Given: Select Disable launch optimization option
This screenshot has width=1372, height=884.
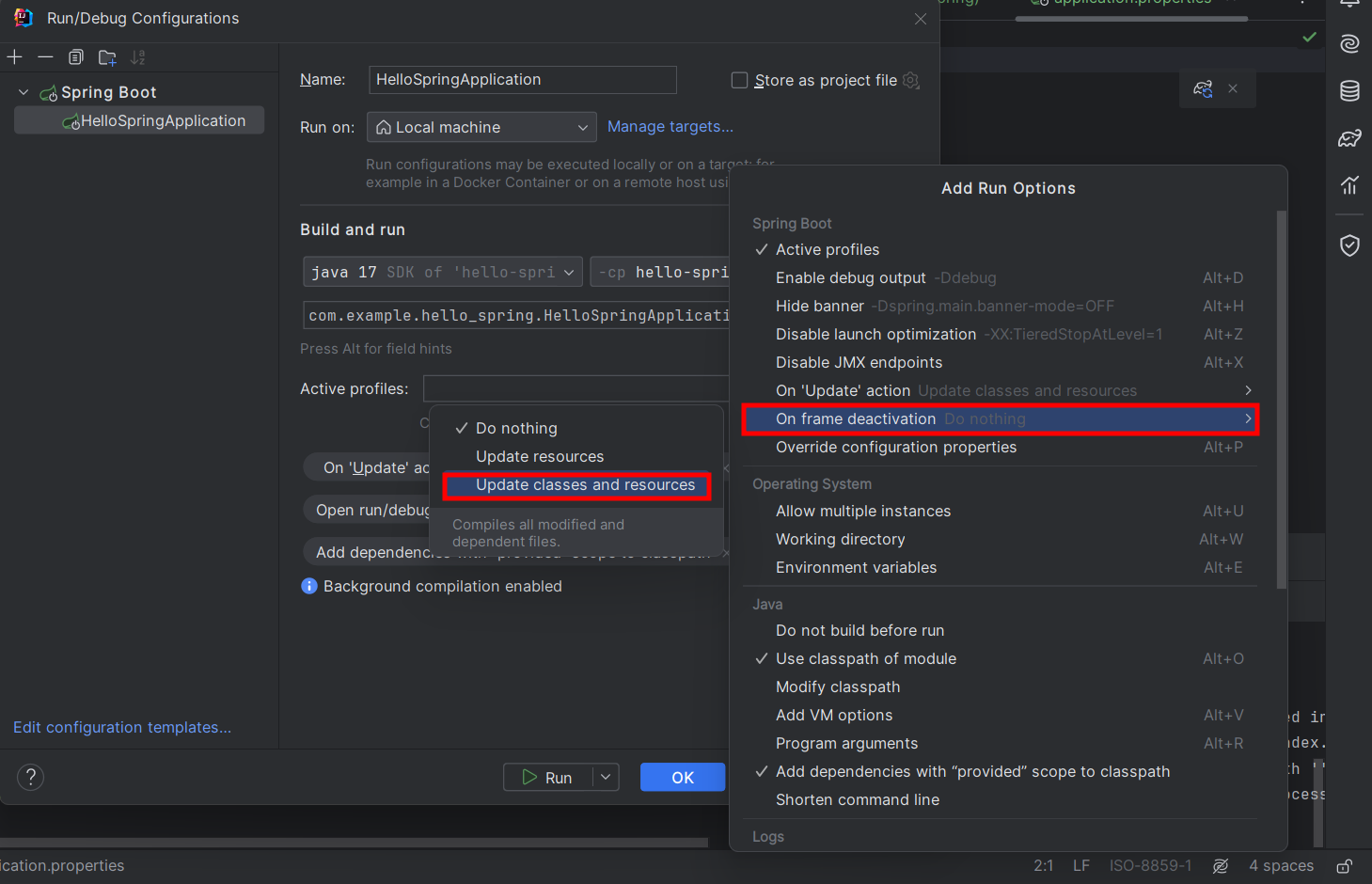Looking at the screenshot, I should (x=1001, y=334).
